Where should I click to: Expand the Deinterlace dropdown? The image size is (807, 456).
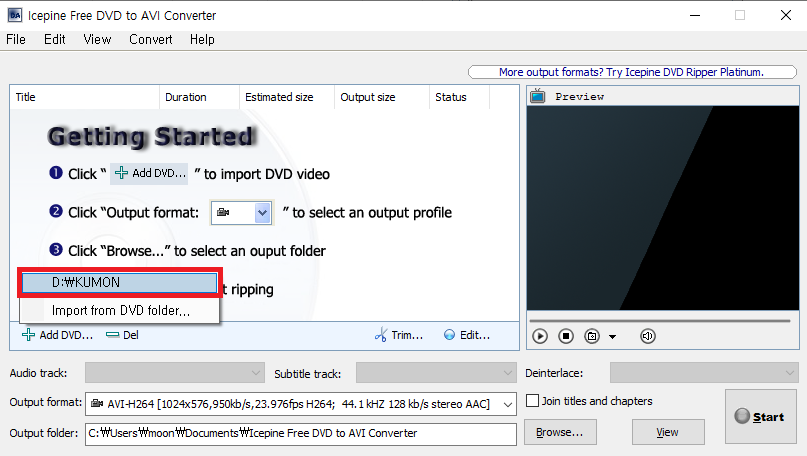[704, 373]
